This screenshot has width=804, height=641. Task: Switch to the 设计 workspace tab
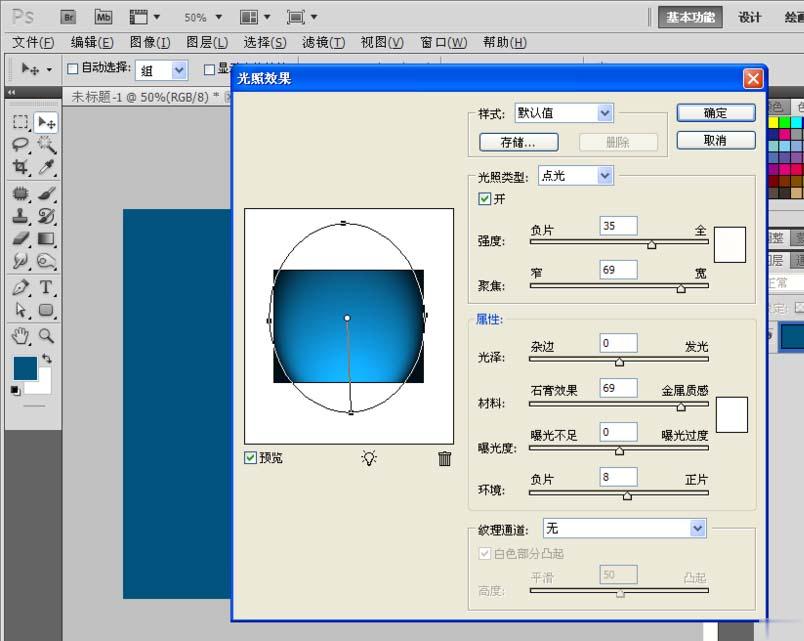[x=750, y=17]
